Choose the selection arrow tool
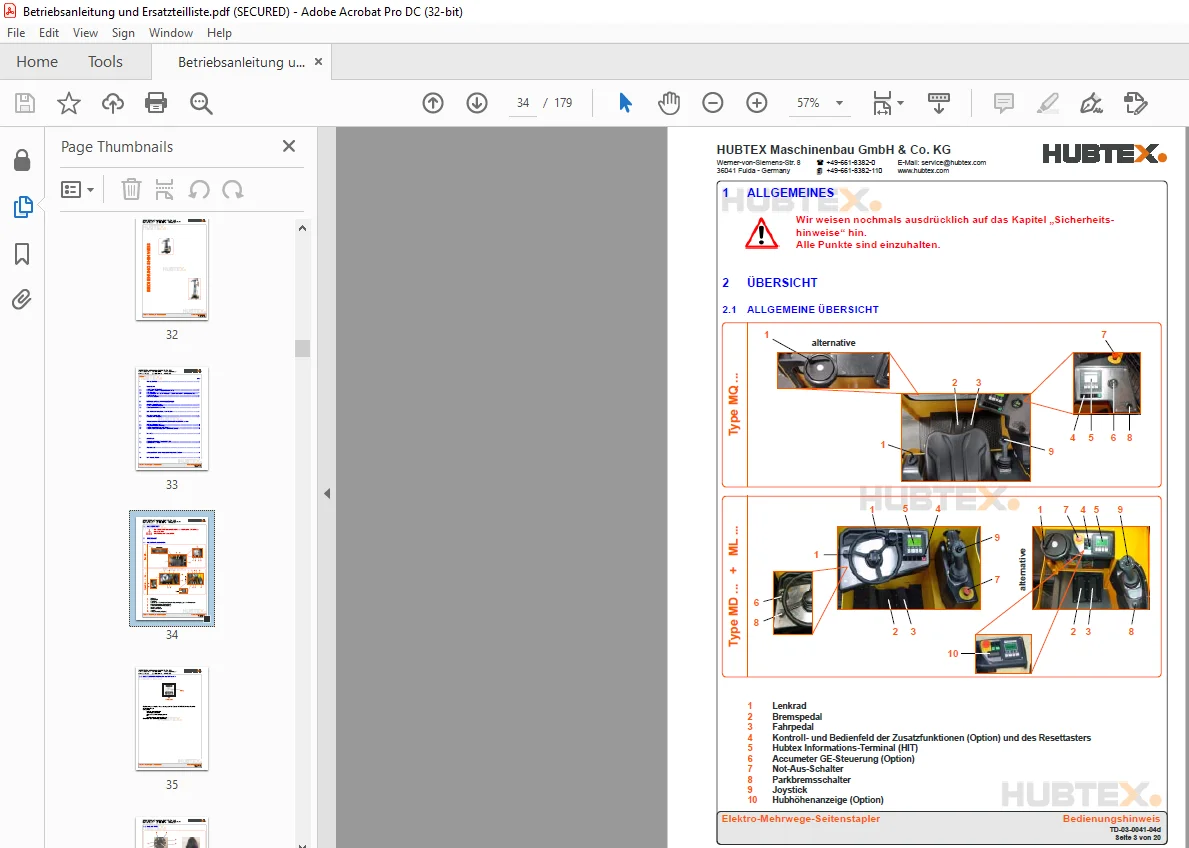 pos(625,103)
